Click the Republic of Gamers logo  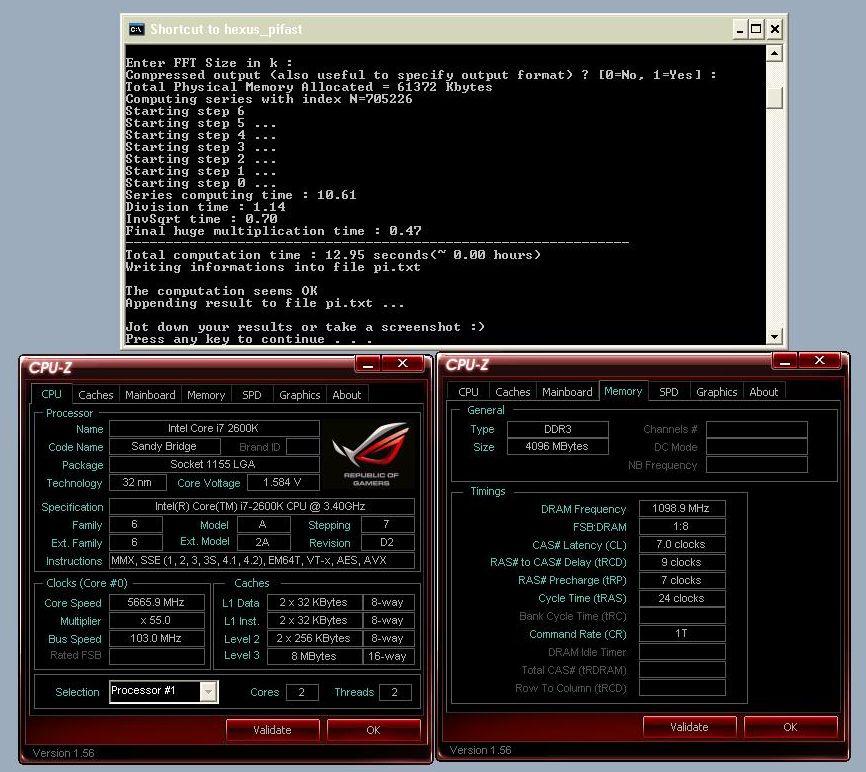tap(370, 454)
